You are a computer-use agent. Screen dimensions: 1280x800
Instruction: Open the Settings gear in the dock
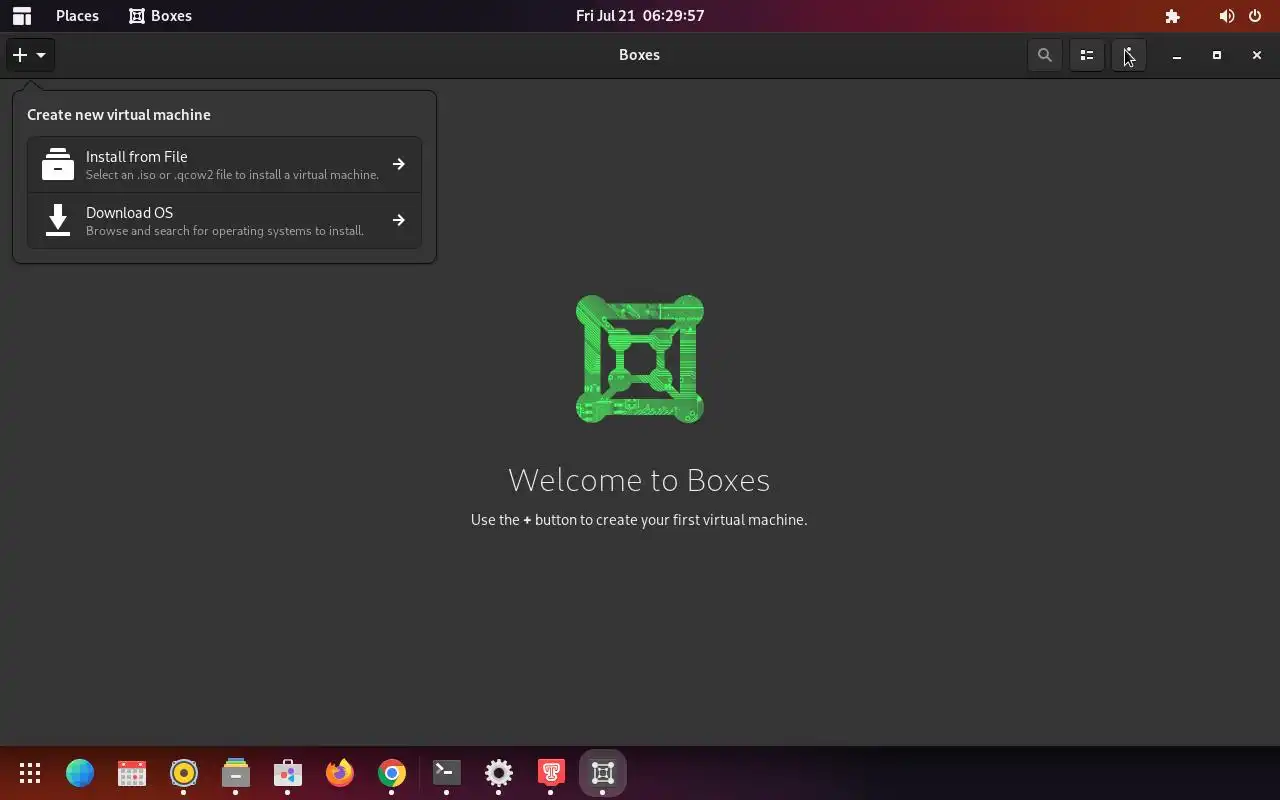point(499,773)
